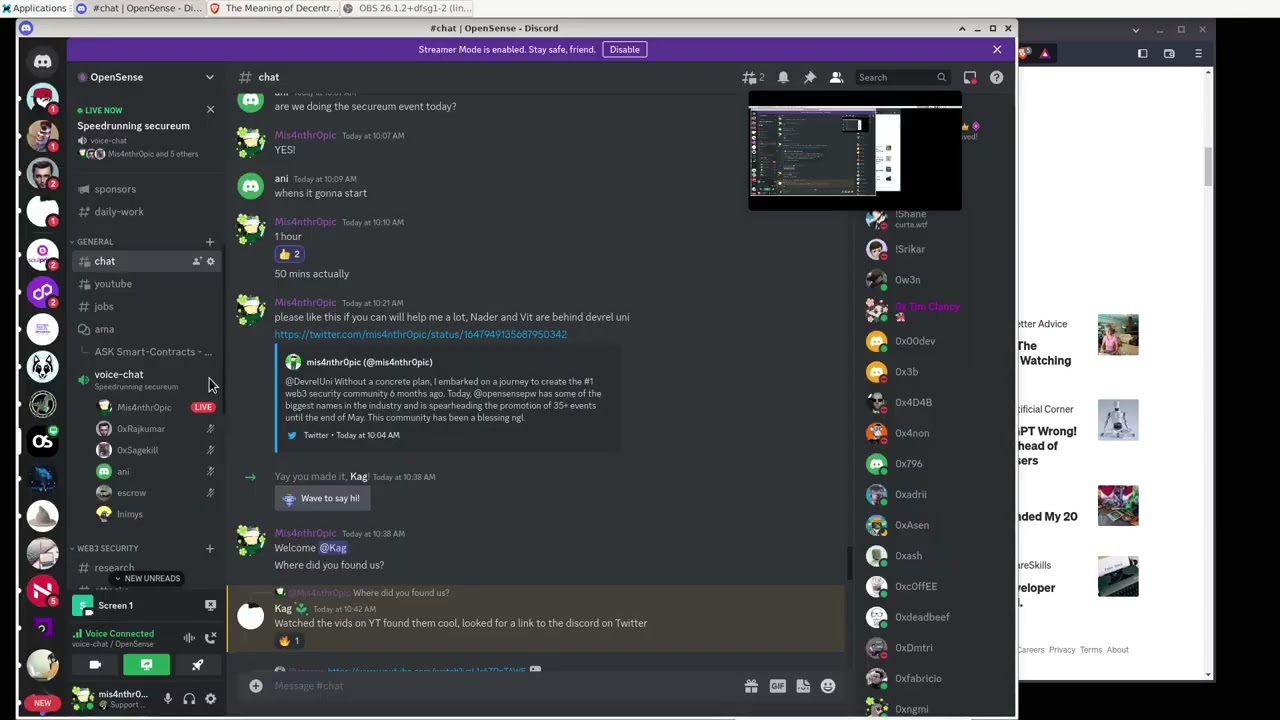This screenshot has width=1280, height=720.
Task: Dismiss the Streamer Mode banner
Action: 997,49
